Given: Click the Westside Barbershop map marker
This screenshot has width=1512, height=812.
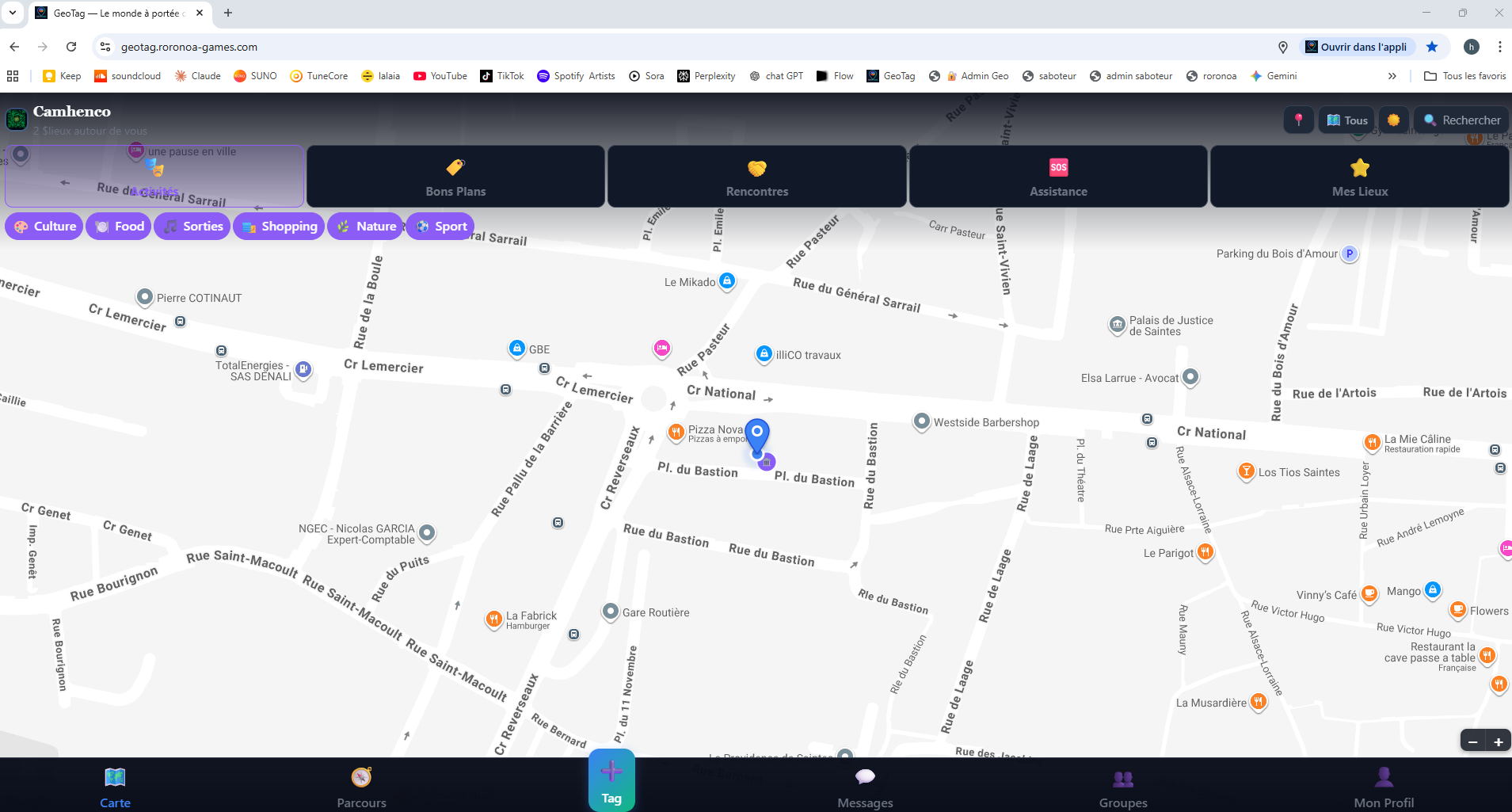Looking at the screenshot, I should tap(920, 422).
